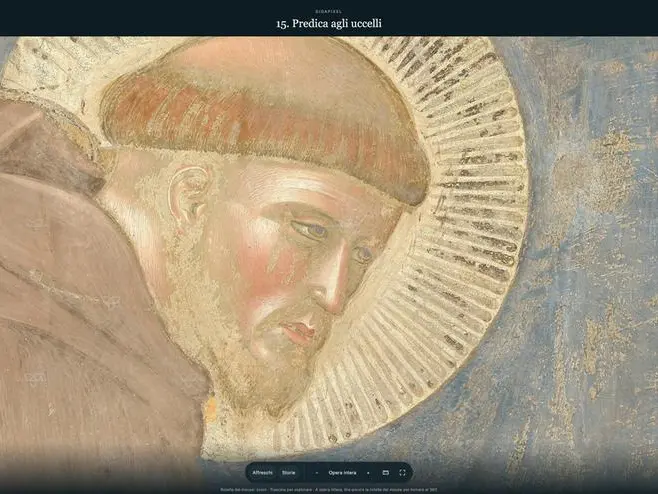Open the Affreschi view
Screen dimensions: 658x494
click(x=262, y=473)
